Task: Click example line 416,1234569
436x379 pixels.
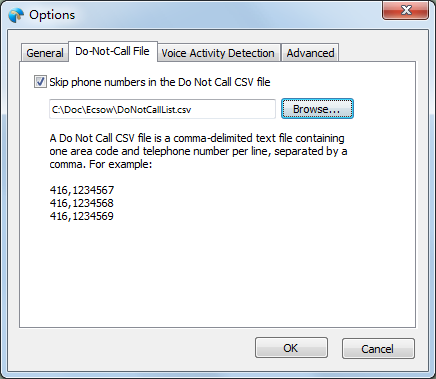Action: [82, 216]
